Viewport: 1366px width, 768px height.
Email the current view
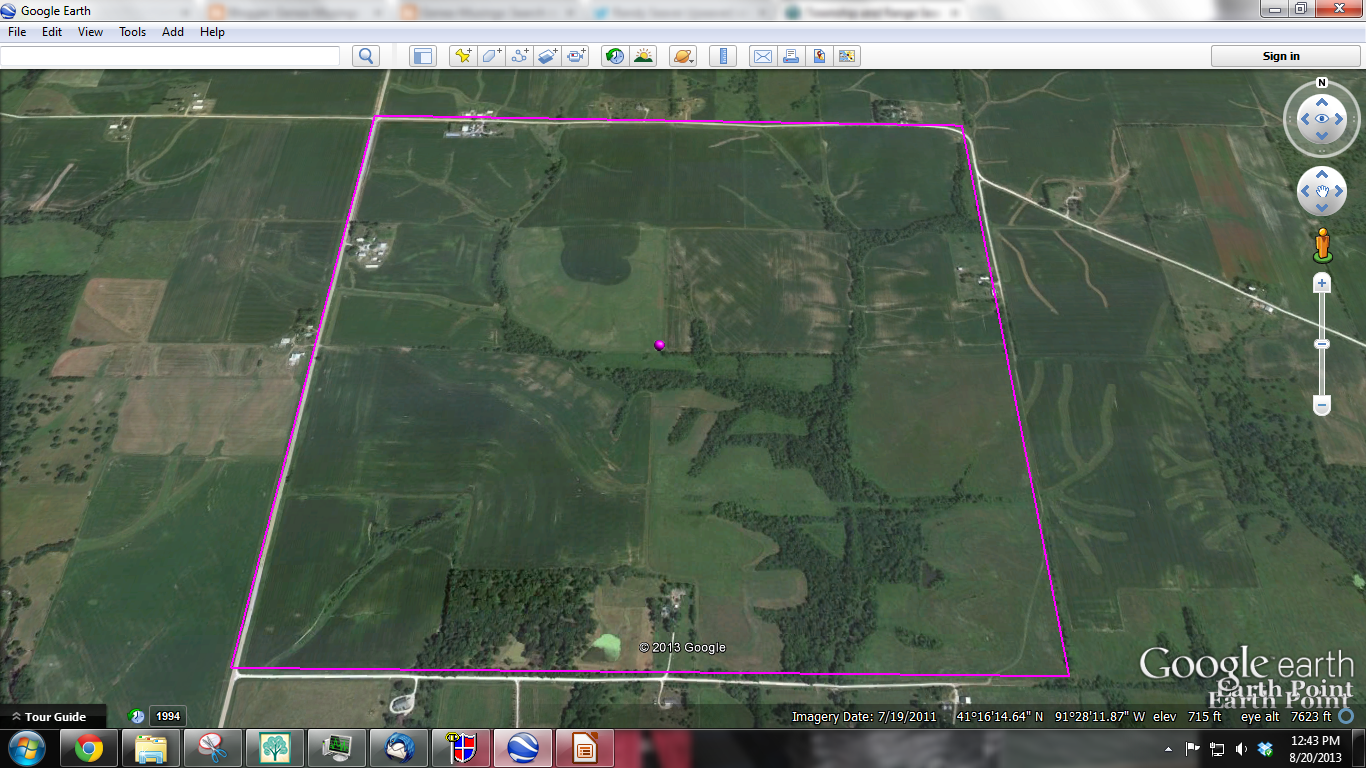[762, 56]
